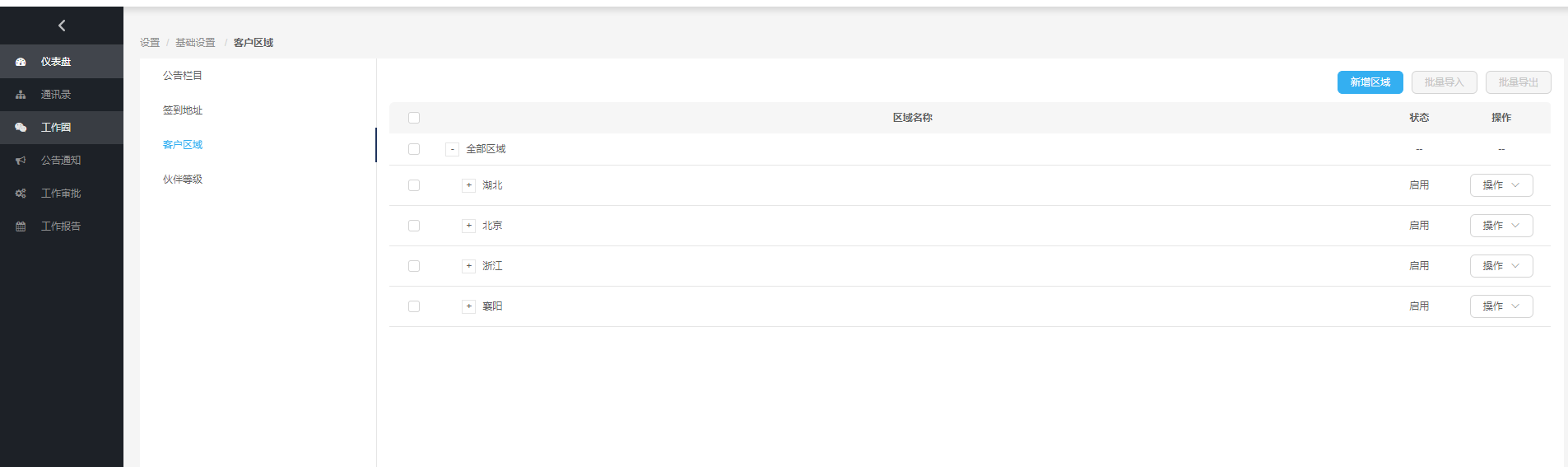Viewport: 1568px width, 467px height.
Task: Click the 仪表盘 dashboard icon
Action: 21,62
